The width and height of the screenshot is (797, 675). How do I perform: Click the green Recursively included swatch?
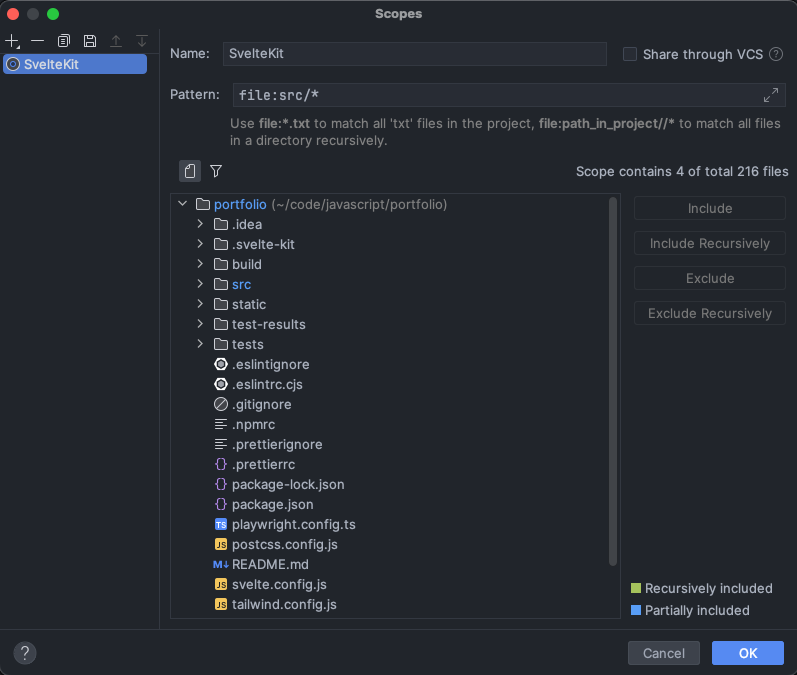point(635,588)
